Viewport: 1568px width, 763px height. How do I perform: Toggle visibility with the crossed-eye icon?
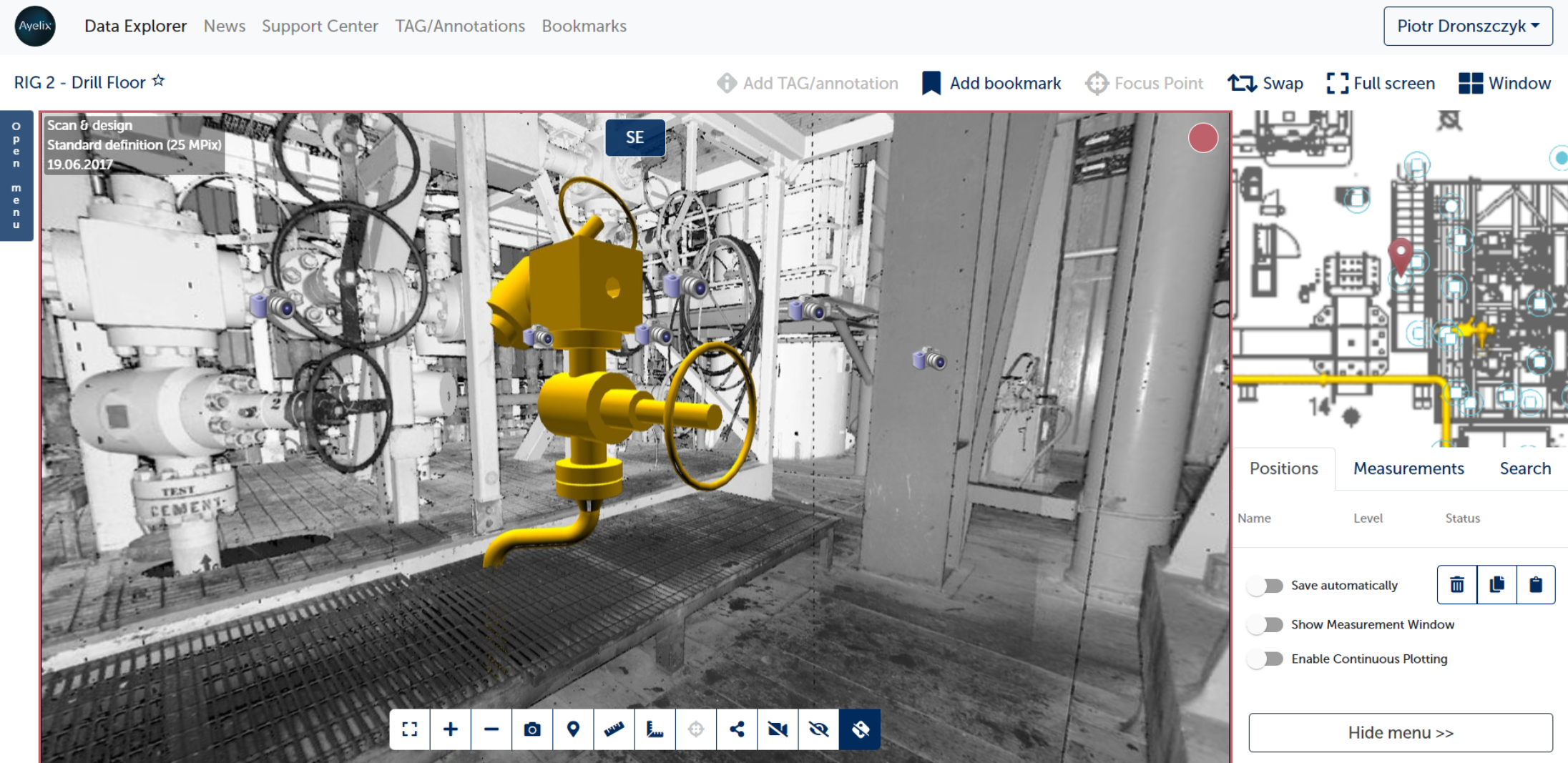coord(818,729)
